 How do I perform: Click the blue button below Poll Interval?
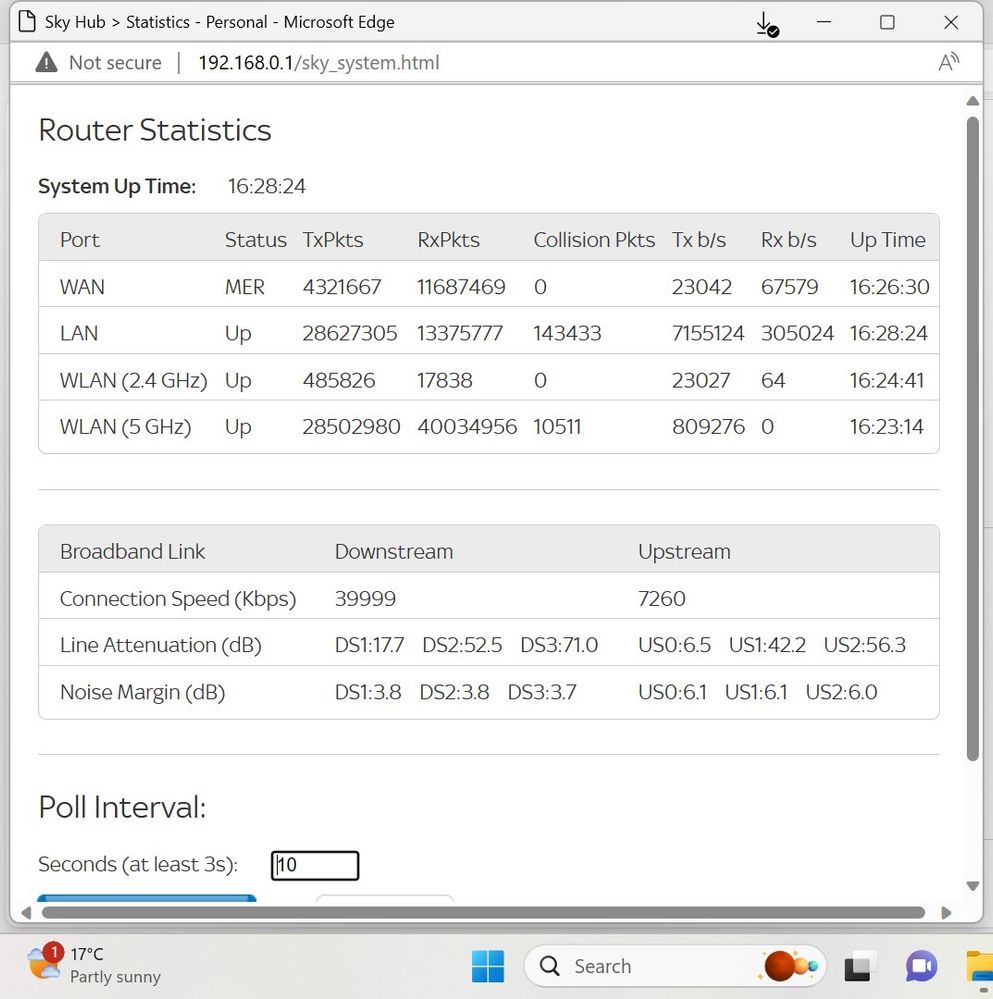coord(146,898)
